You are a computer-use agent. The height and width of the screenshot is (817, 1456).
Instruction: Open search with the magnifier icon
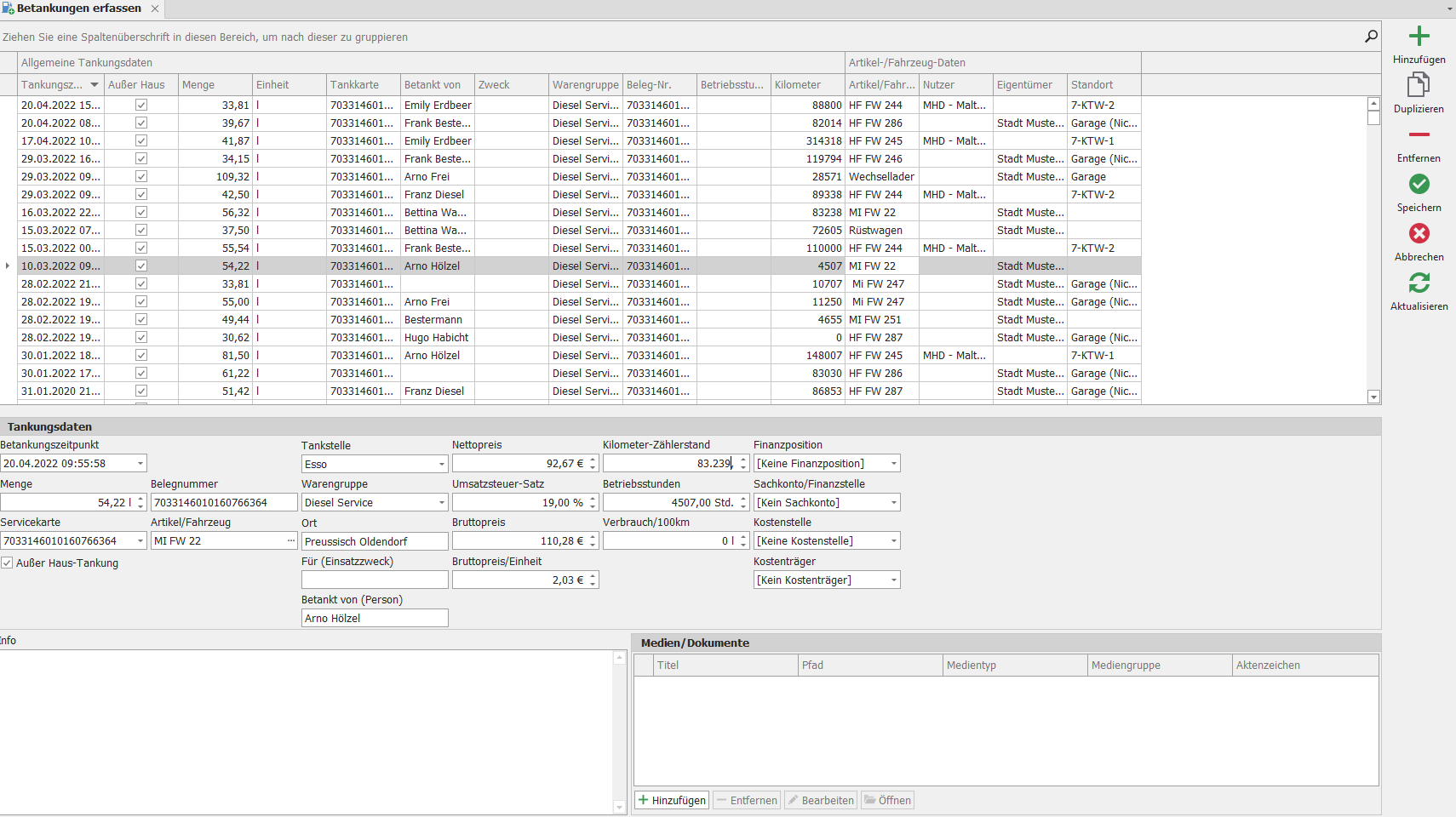(1371, 37)
